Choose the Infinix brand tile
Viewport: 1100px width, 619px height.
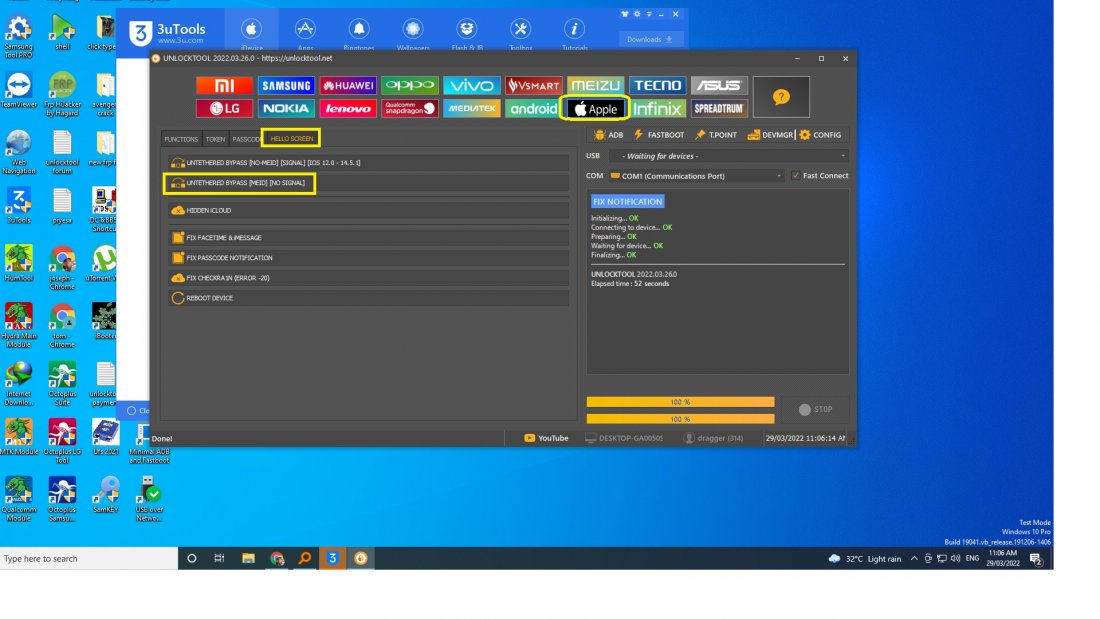pyautogui.click(x=657, y=109)
